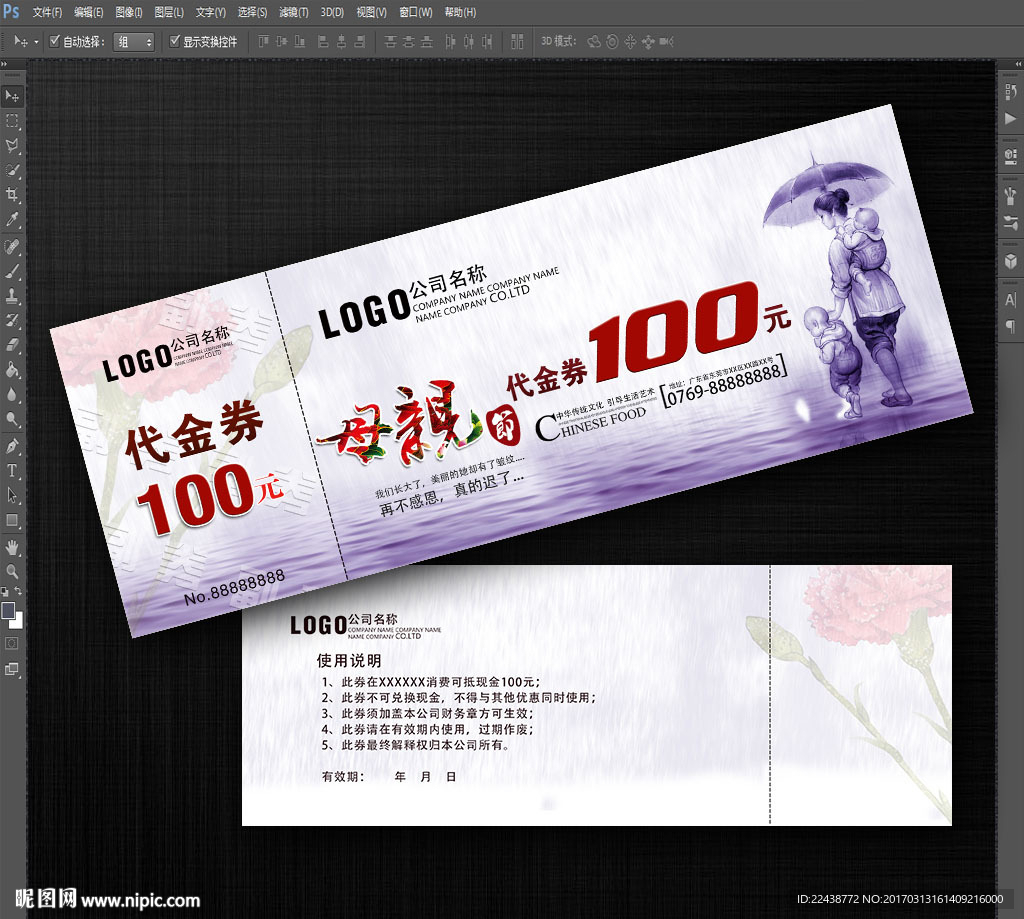Select the Paint Bucket tool
The image size is (1024, 919).
(x=12, y=370)
